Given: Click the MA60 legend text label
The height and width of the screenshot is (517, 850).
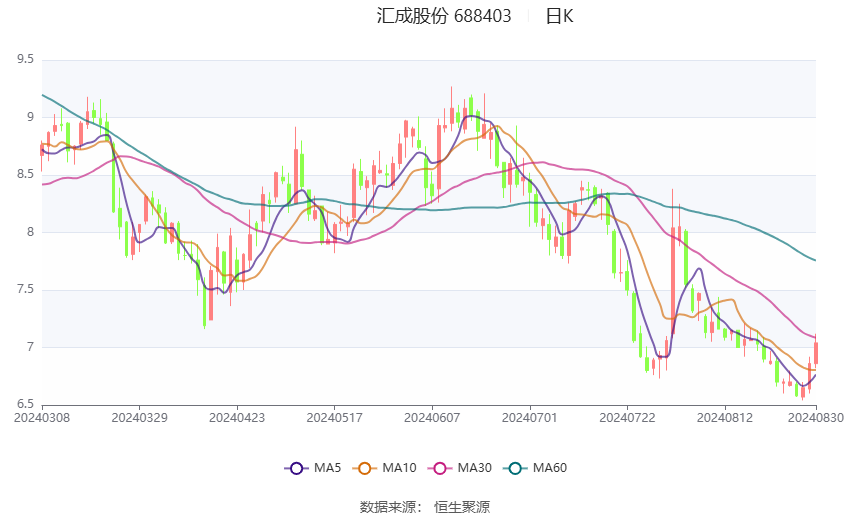Looking at the screenshot, I should pos(550,468).
